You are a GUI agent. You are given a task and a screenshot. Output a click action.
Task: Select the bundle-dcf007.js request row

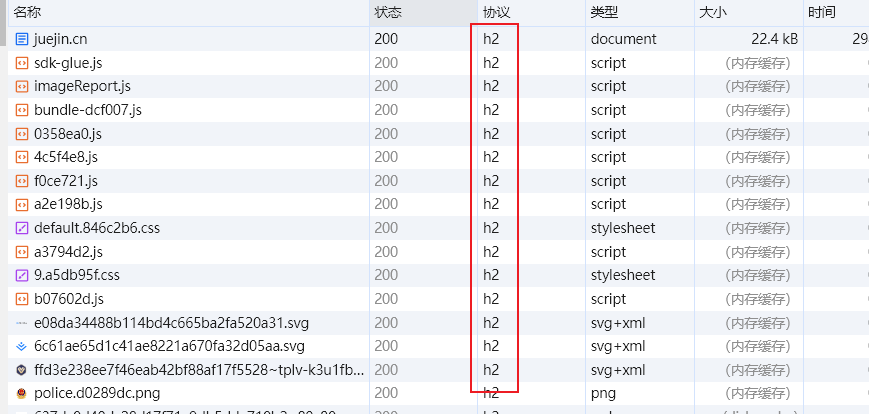click(x=88, y=110)
